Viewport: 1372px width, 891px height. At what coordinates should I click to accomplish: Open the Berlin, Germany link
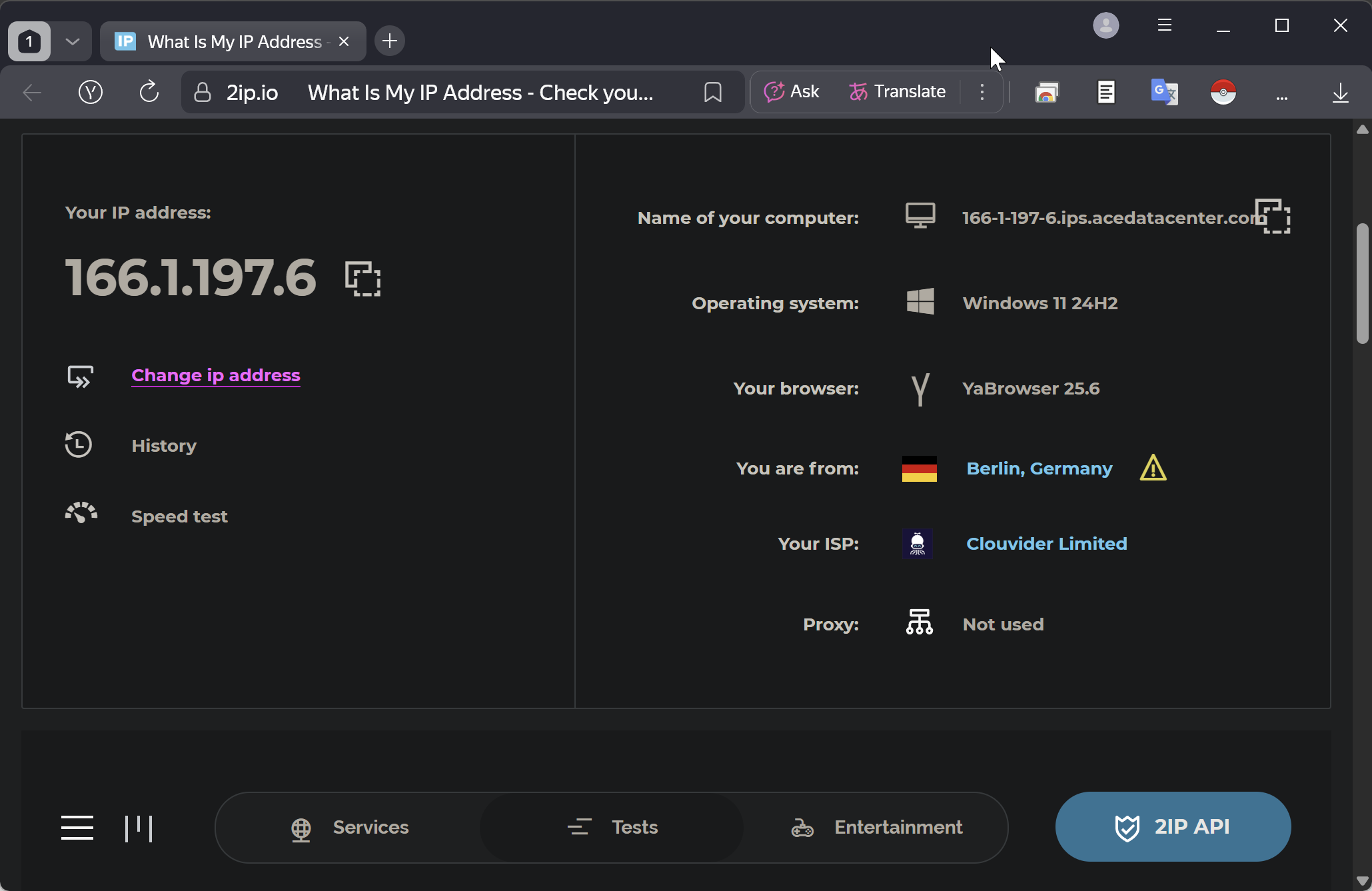coord(1039,468)
